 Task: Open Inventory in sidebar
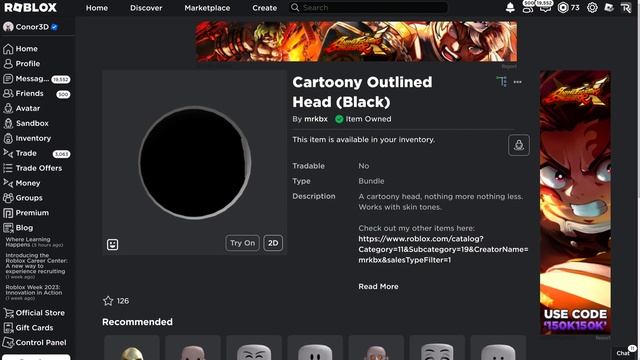27,138
